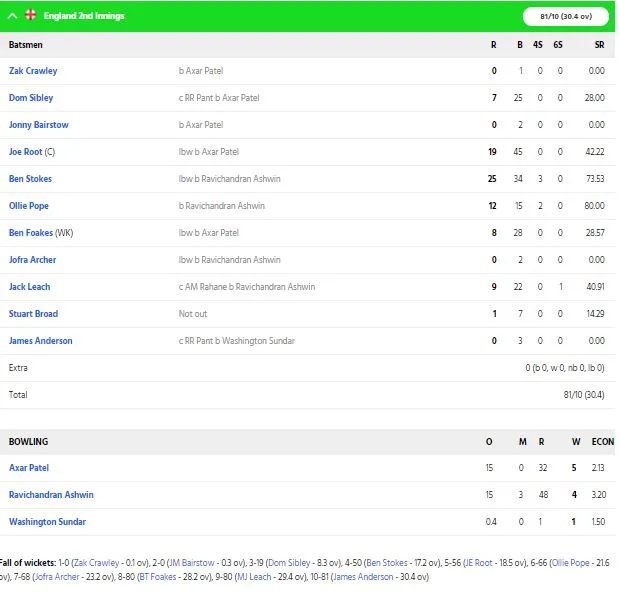Click the BOWLING table header
The width and height of the screenshot is (620, 596).
[28, 442]
